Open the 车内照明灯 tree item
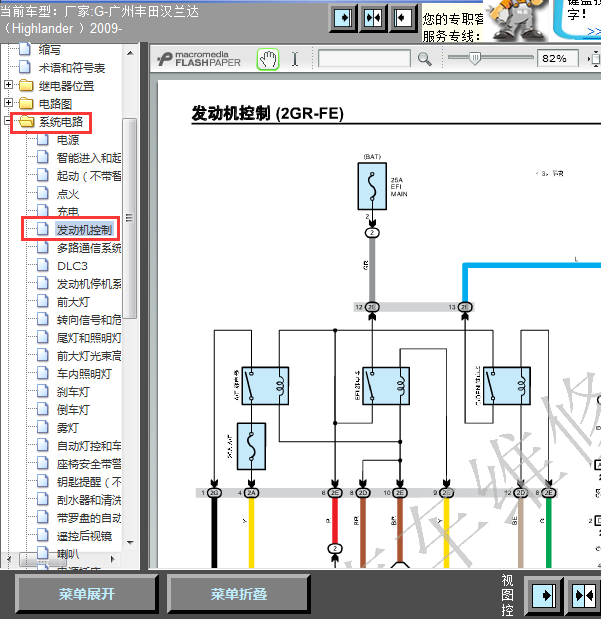The image size is (601, 619). coord(85,374)
